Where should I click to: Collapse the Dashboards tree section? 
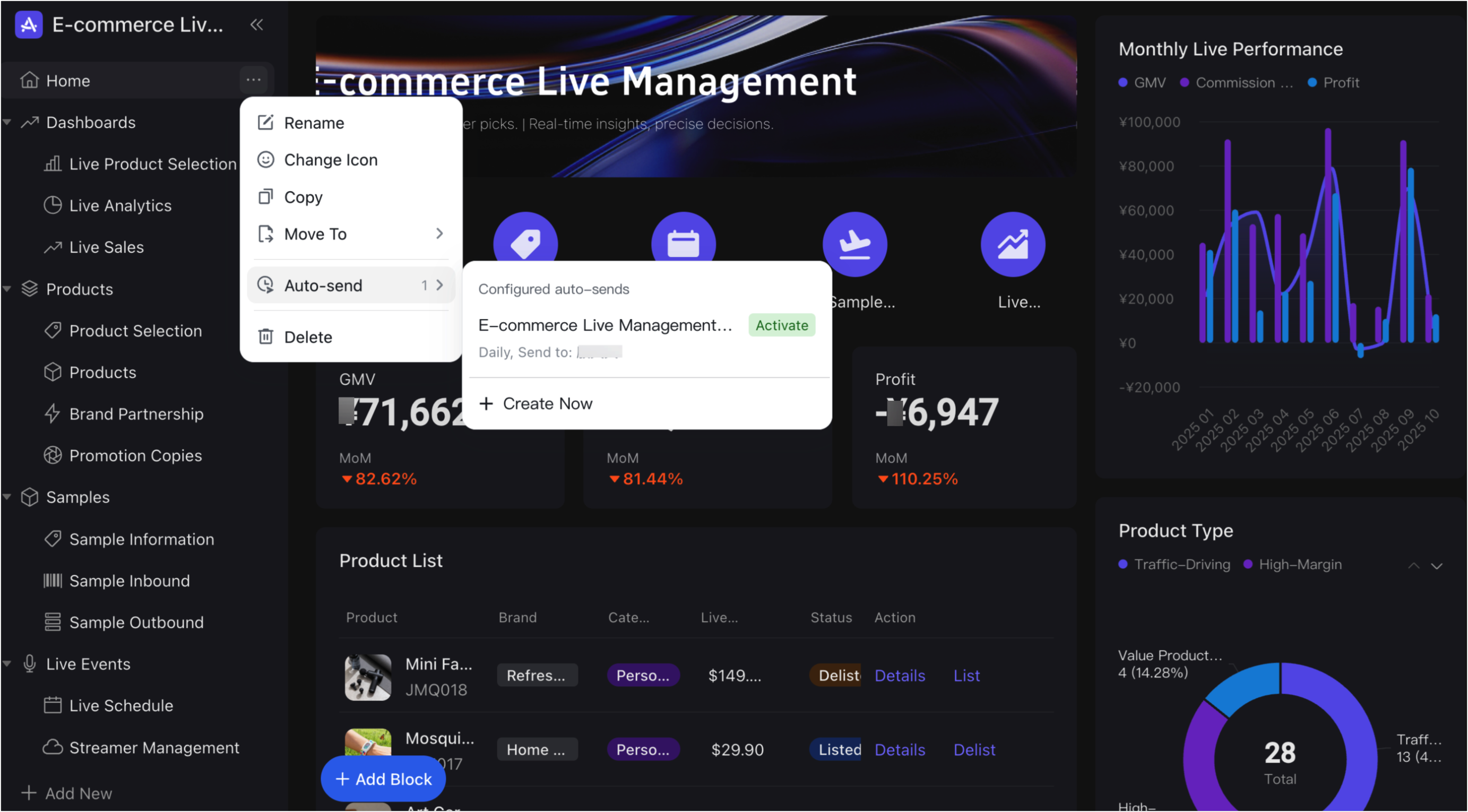click(8, 122)
